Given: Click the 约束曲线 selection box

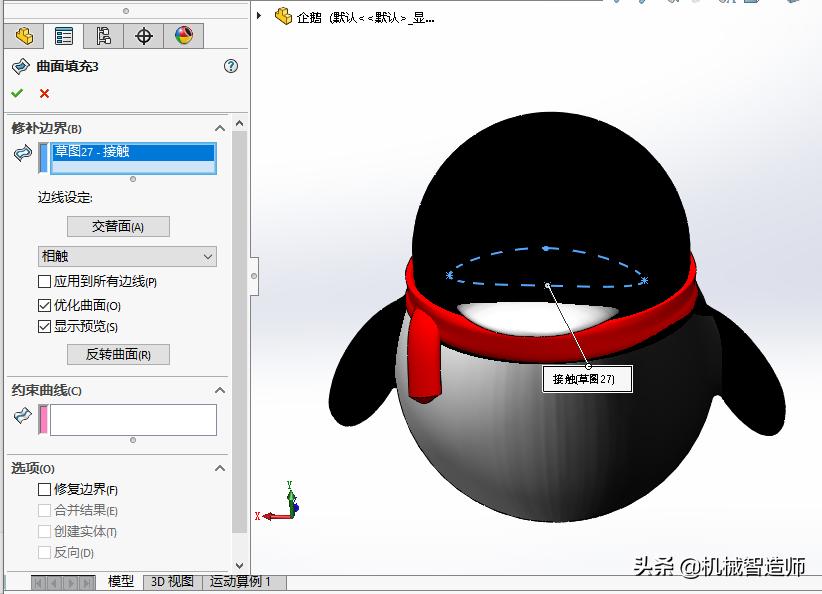Looking at the screenshot, I should click(133, 420).
